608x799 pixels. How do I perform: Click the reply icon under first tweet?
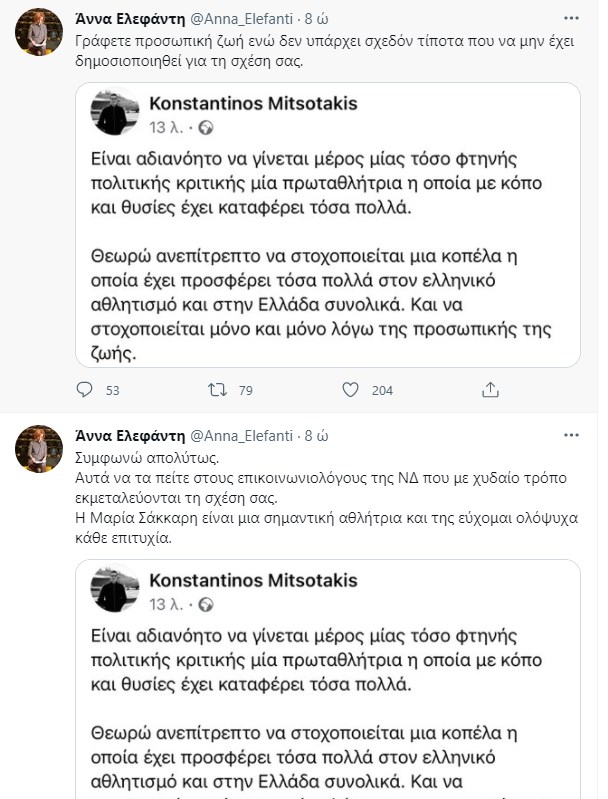[85, 389]
